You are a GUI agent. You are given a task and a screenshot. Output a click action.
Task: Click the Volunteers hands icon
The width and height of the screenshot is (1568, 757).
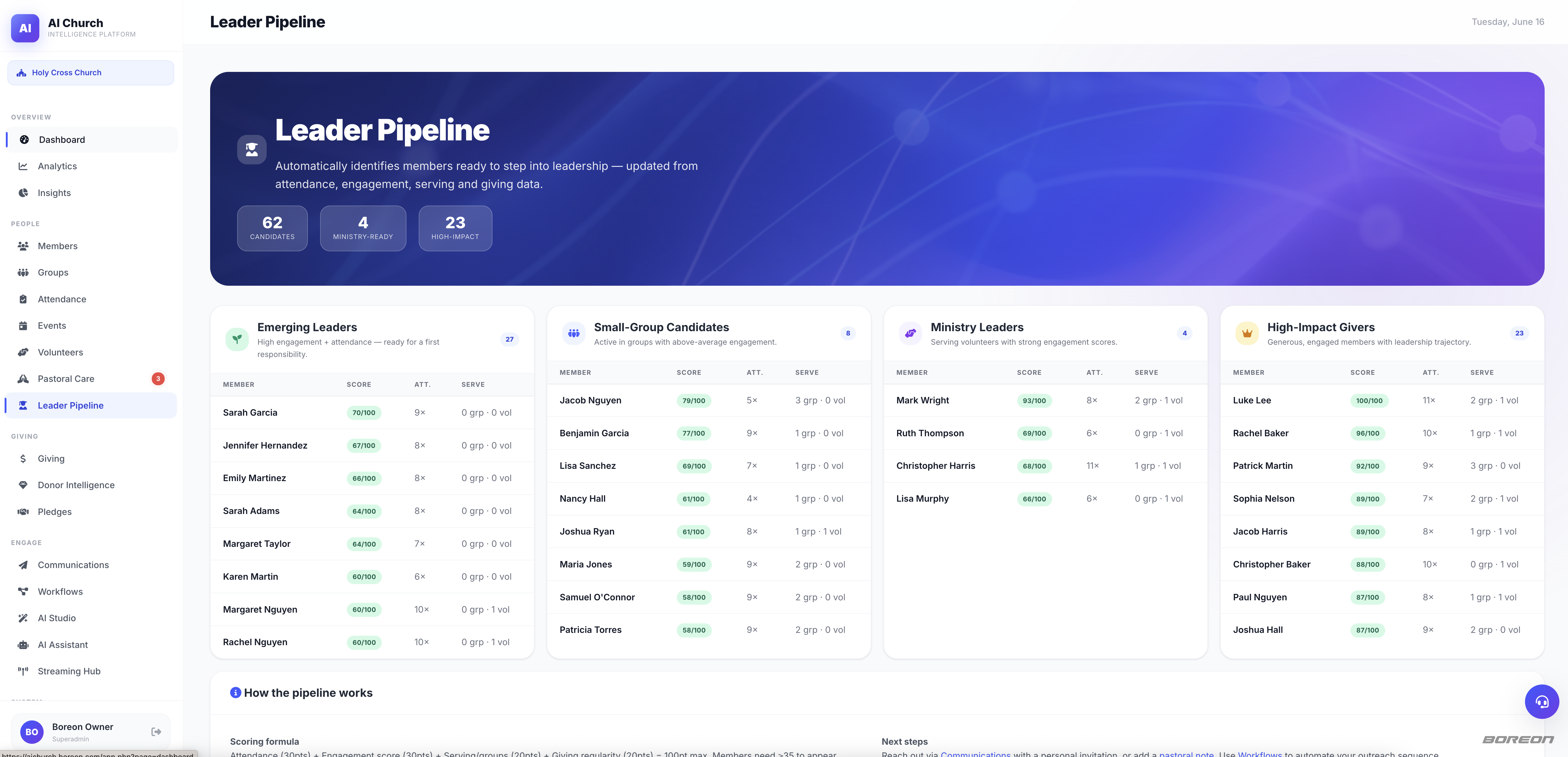point(23,352)
